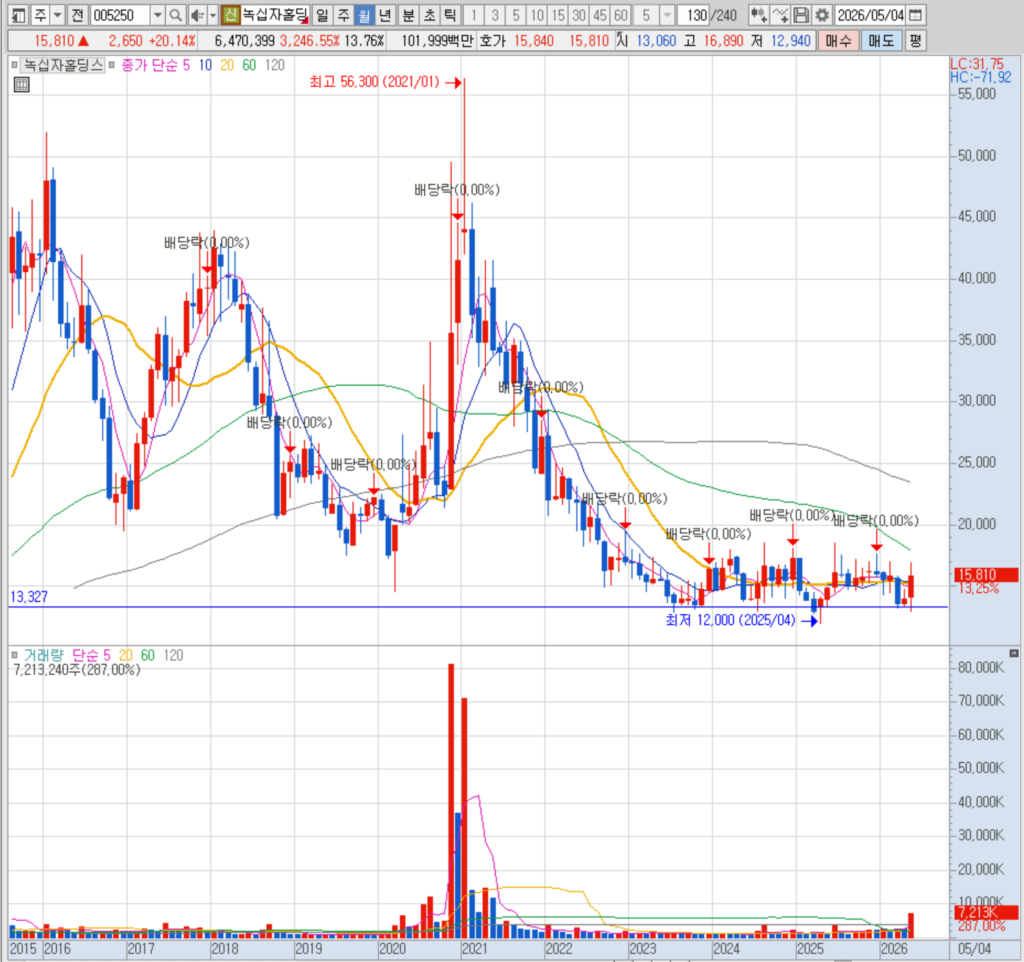Open the market type '주' dropdown arrow
1024x962 pixels.
point(57,15)
